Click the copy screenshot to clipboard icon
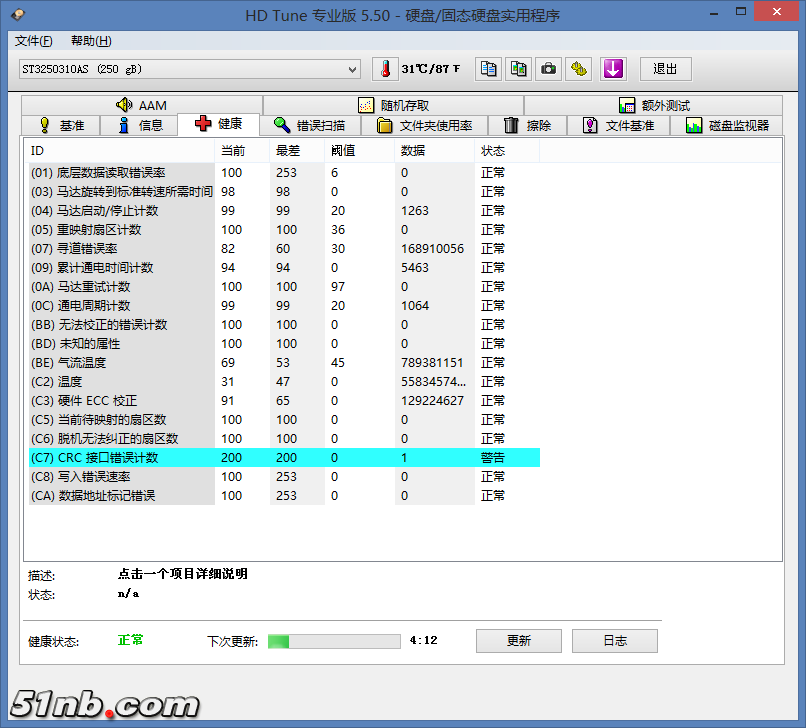The image size is (806, 728). 518,69
